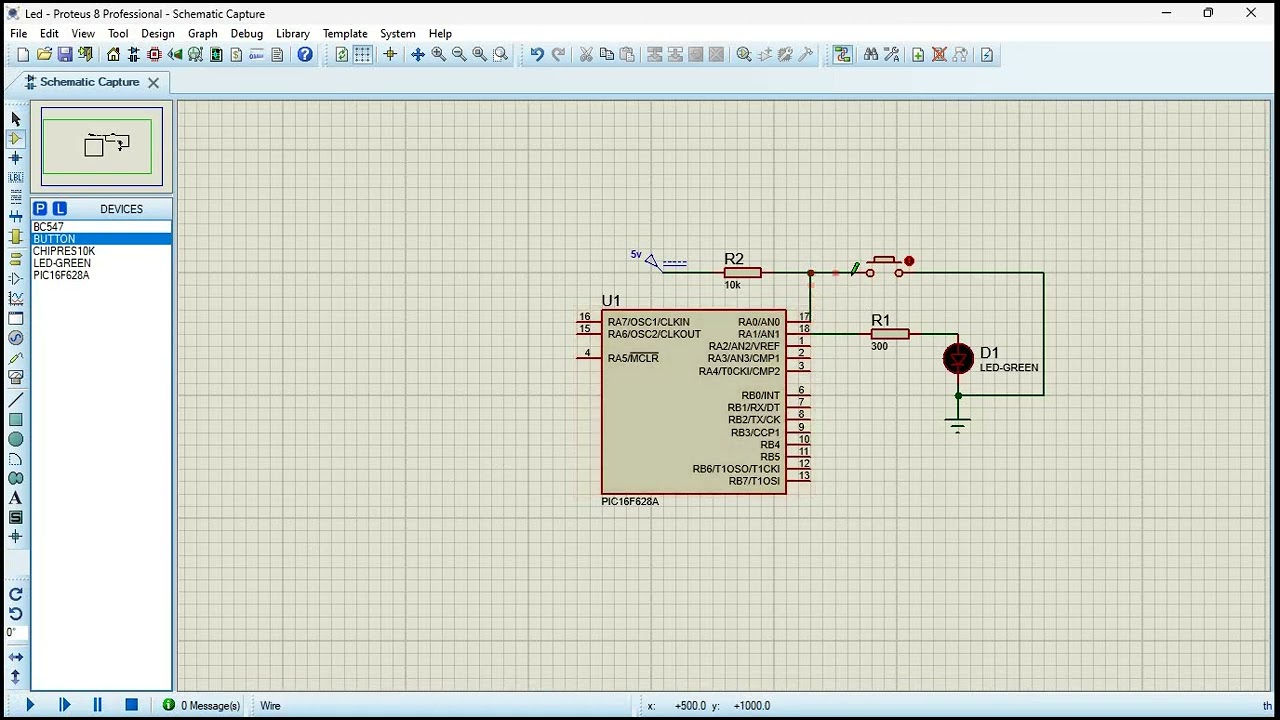The image size is (1280, 720).
Task: Open library manager with L button
Action: pos(60,209)
